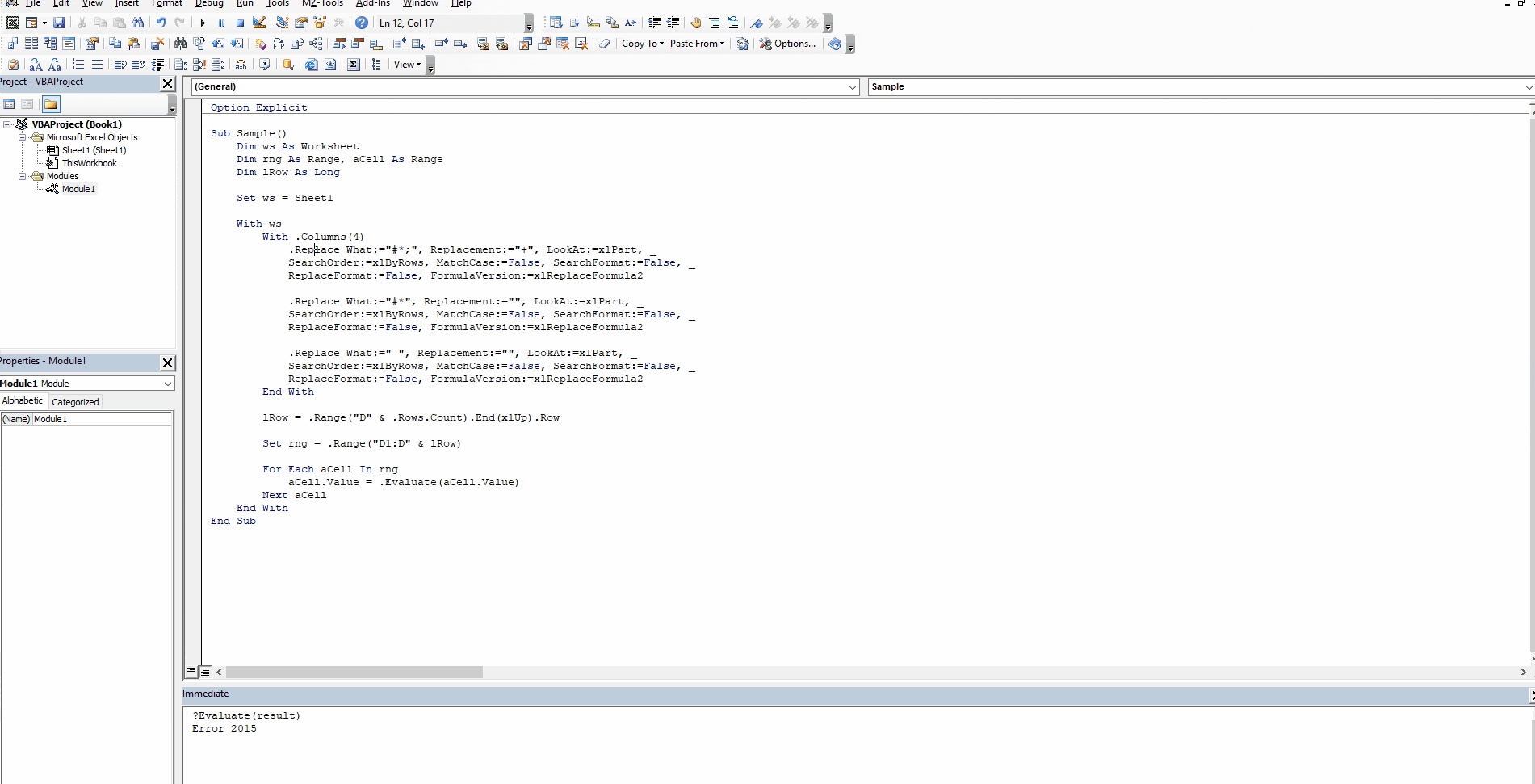Click the Break pause icon

pos(221,23)
